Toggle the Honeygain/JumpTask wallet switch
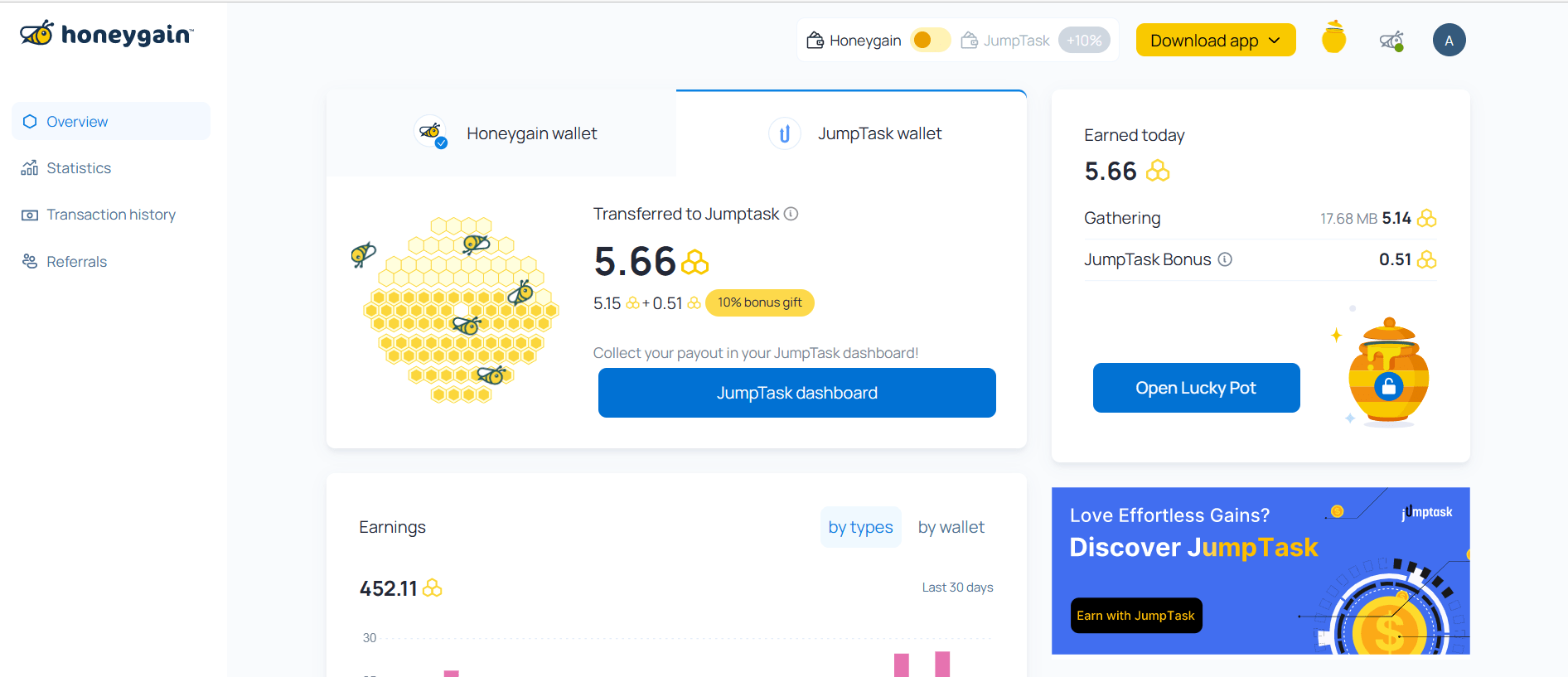Screen dimensions: 1568x677 pos(930,40)
